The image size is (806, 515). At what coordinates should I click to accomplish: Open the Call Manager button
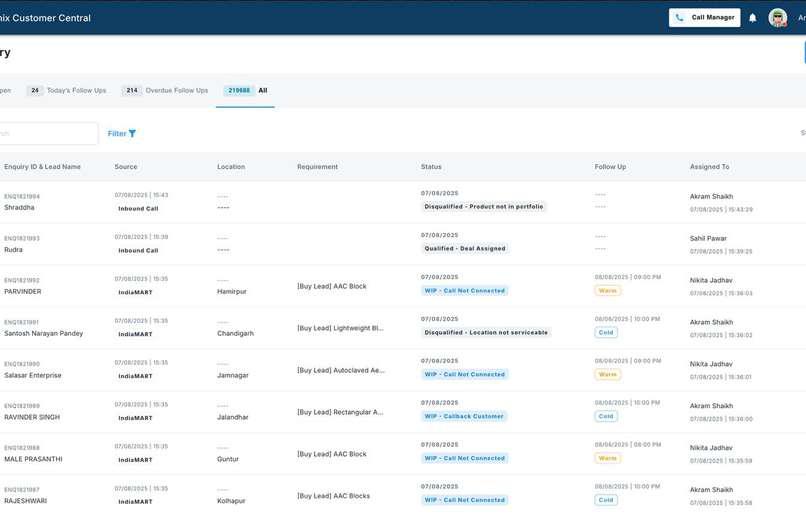705,17
